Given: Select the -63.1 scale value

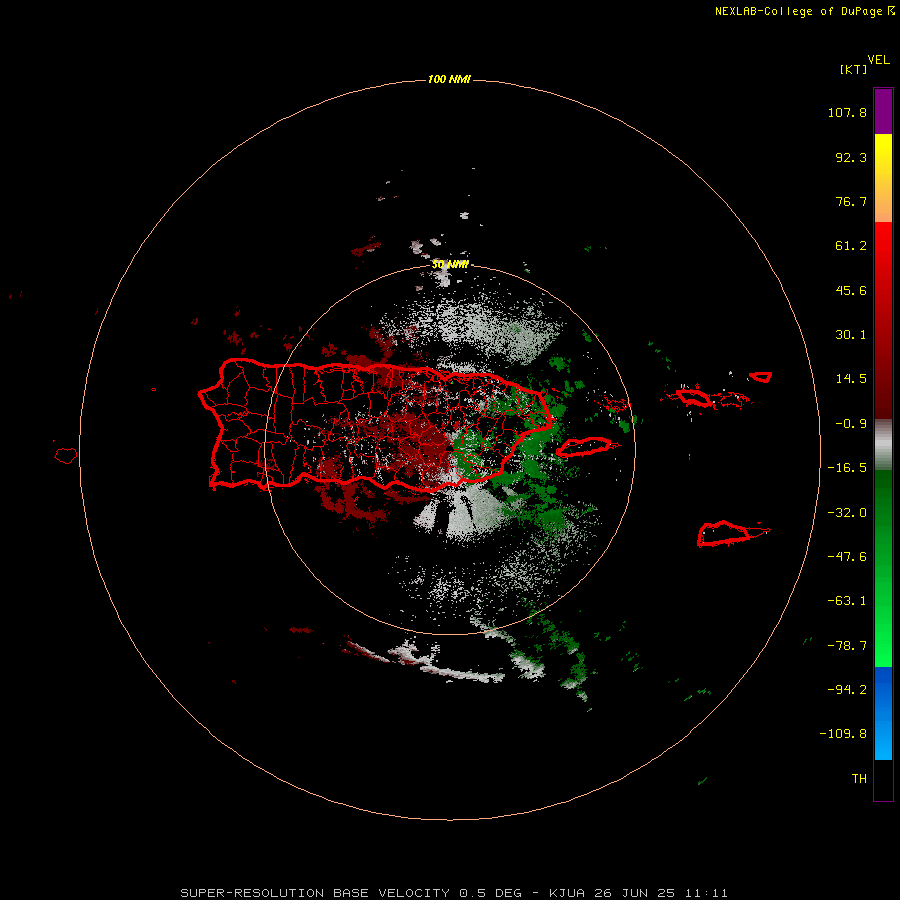Looking at the screenshot, I should [847, 601].
